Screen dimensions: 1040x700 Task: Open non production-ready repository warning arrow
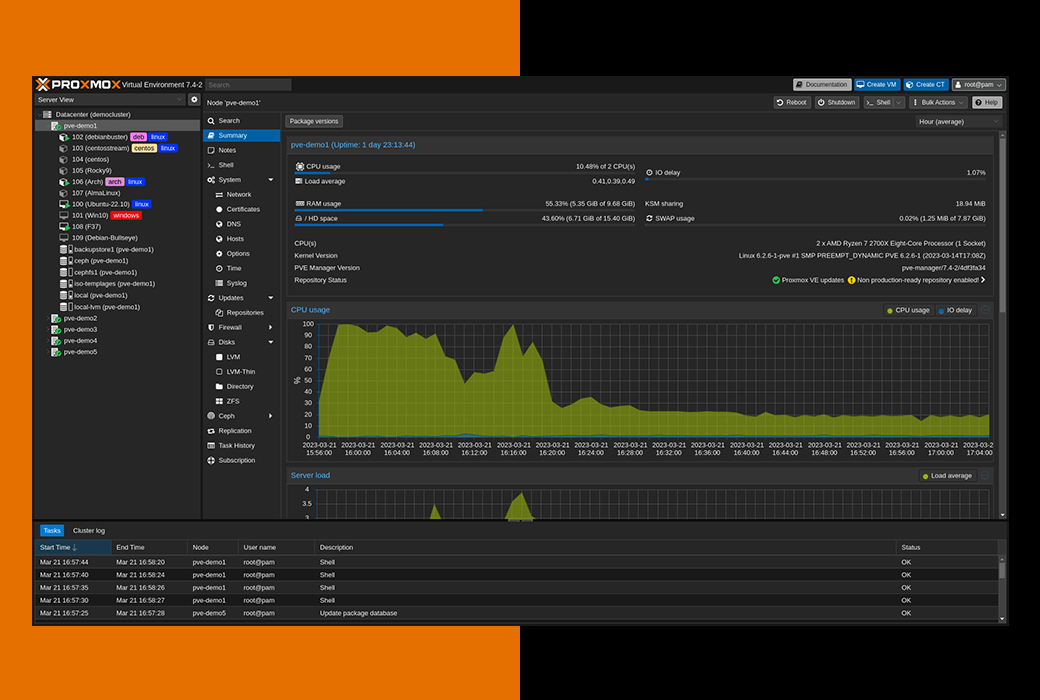click(x=983, y=280)
